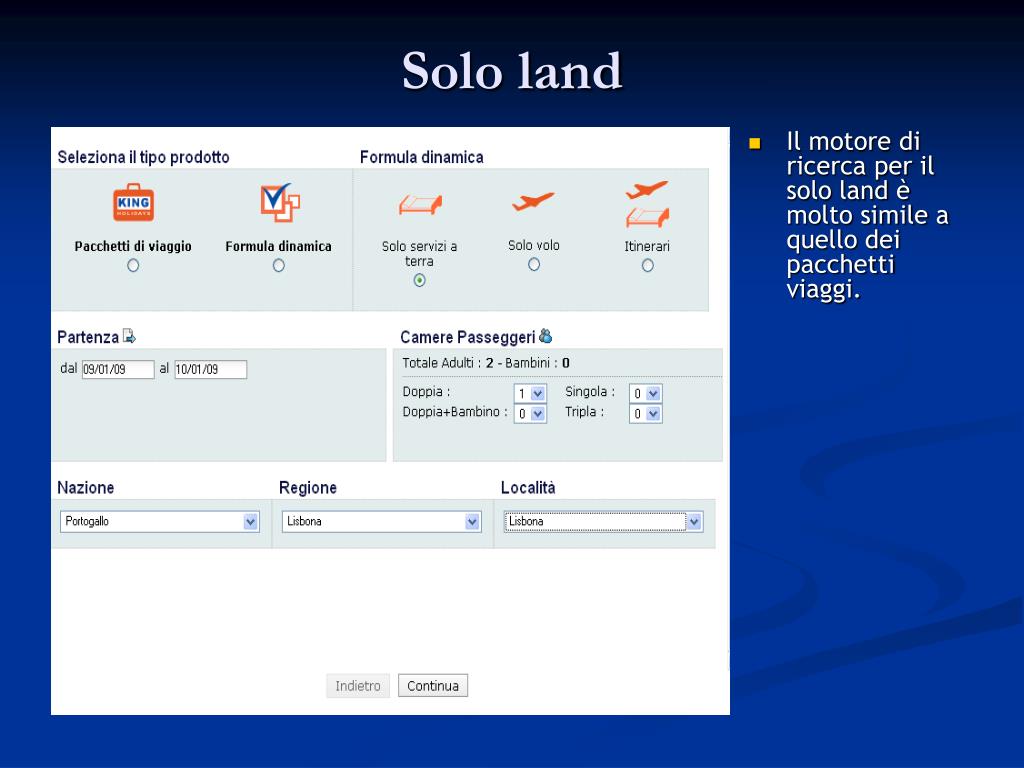
Task: Click the plane-and-bed icon above Itinerari
Action: pos(647,204)
